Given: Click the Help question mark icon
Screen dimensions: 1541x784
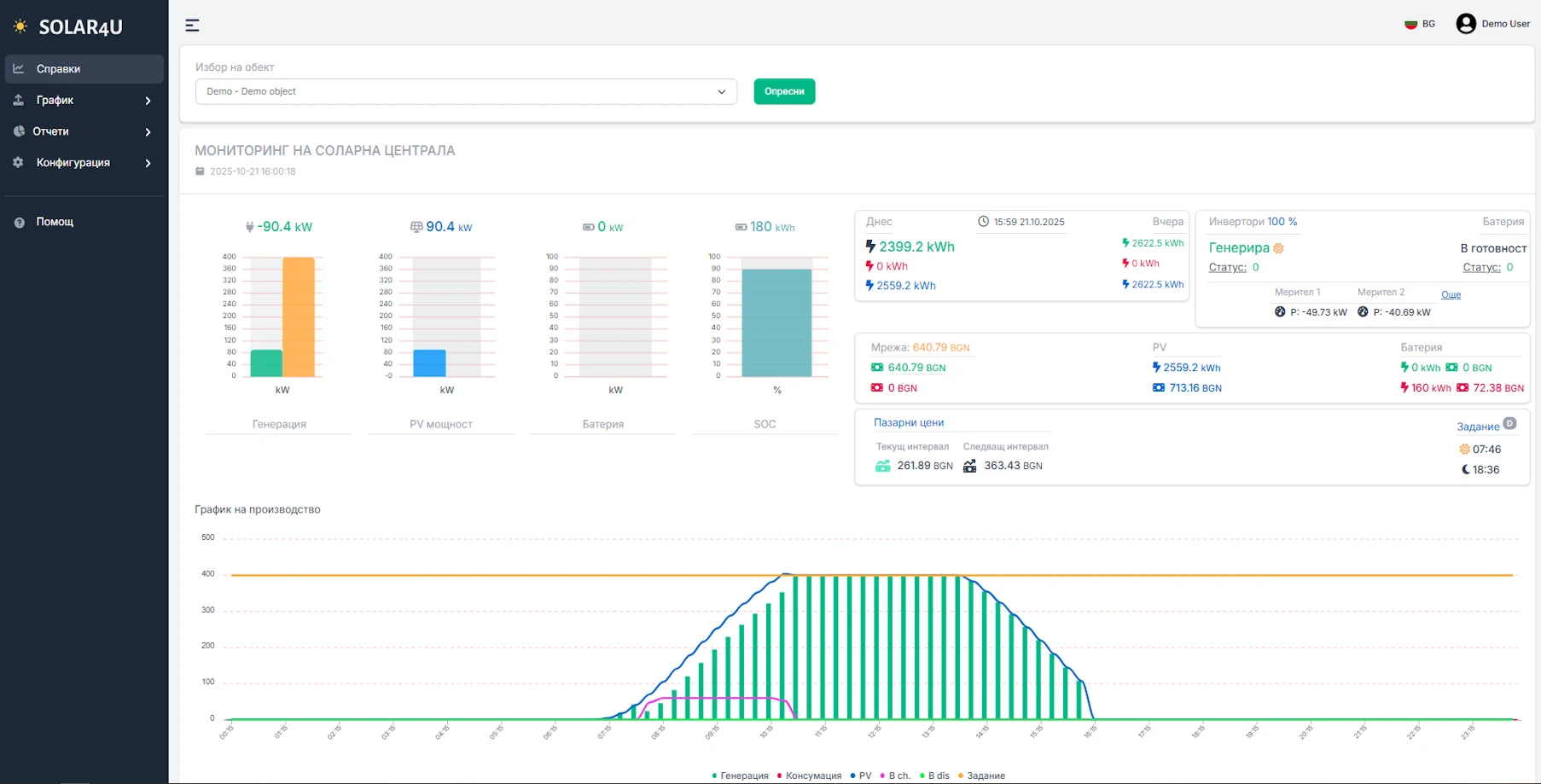Looking at the screenshot, I should click(19, 222).
